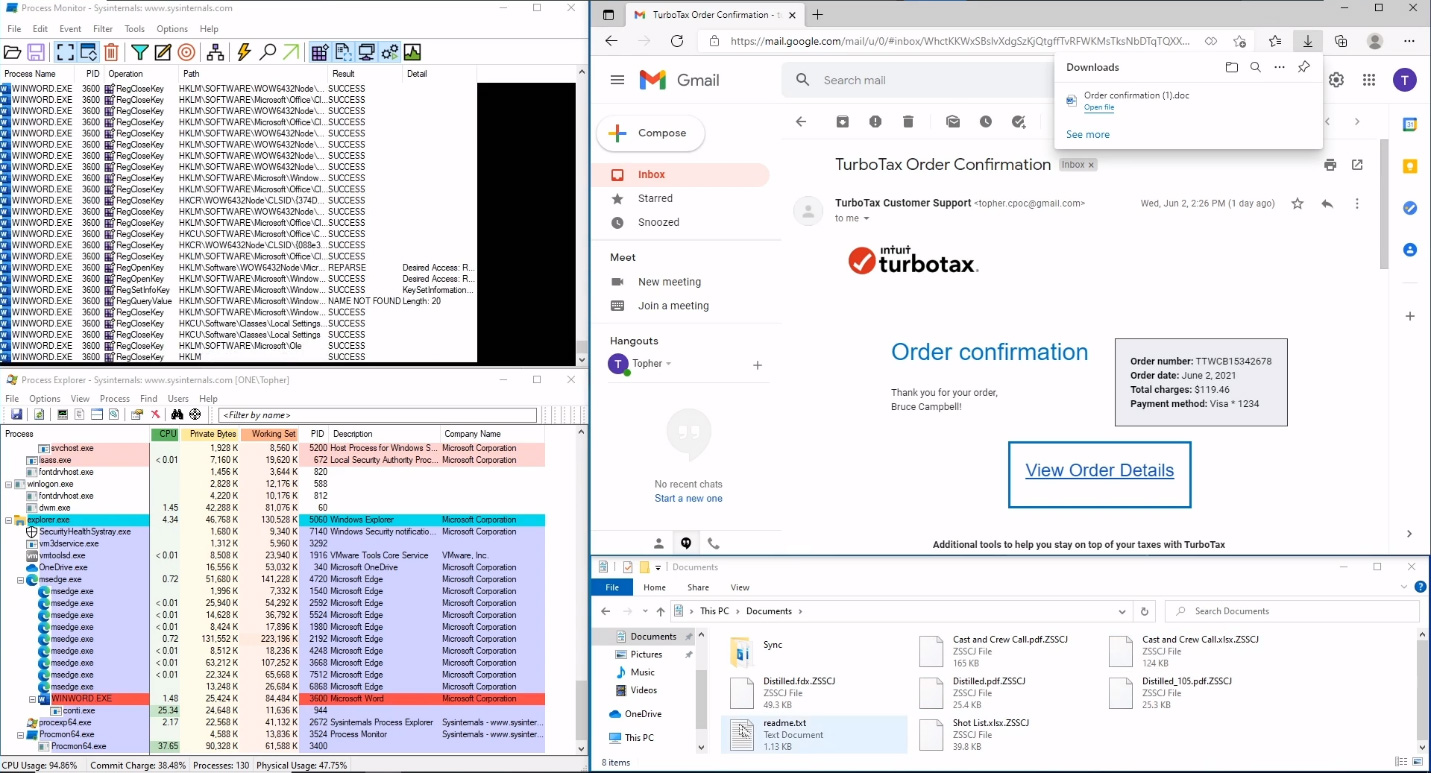Click the View Order Details link
This screenshot has height=773, width=1431.
pyautogui.click(x=1100, y=470)
